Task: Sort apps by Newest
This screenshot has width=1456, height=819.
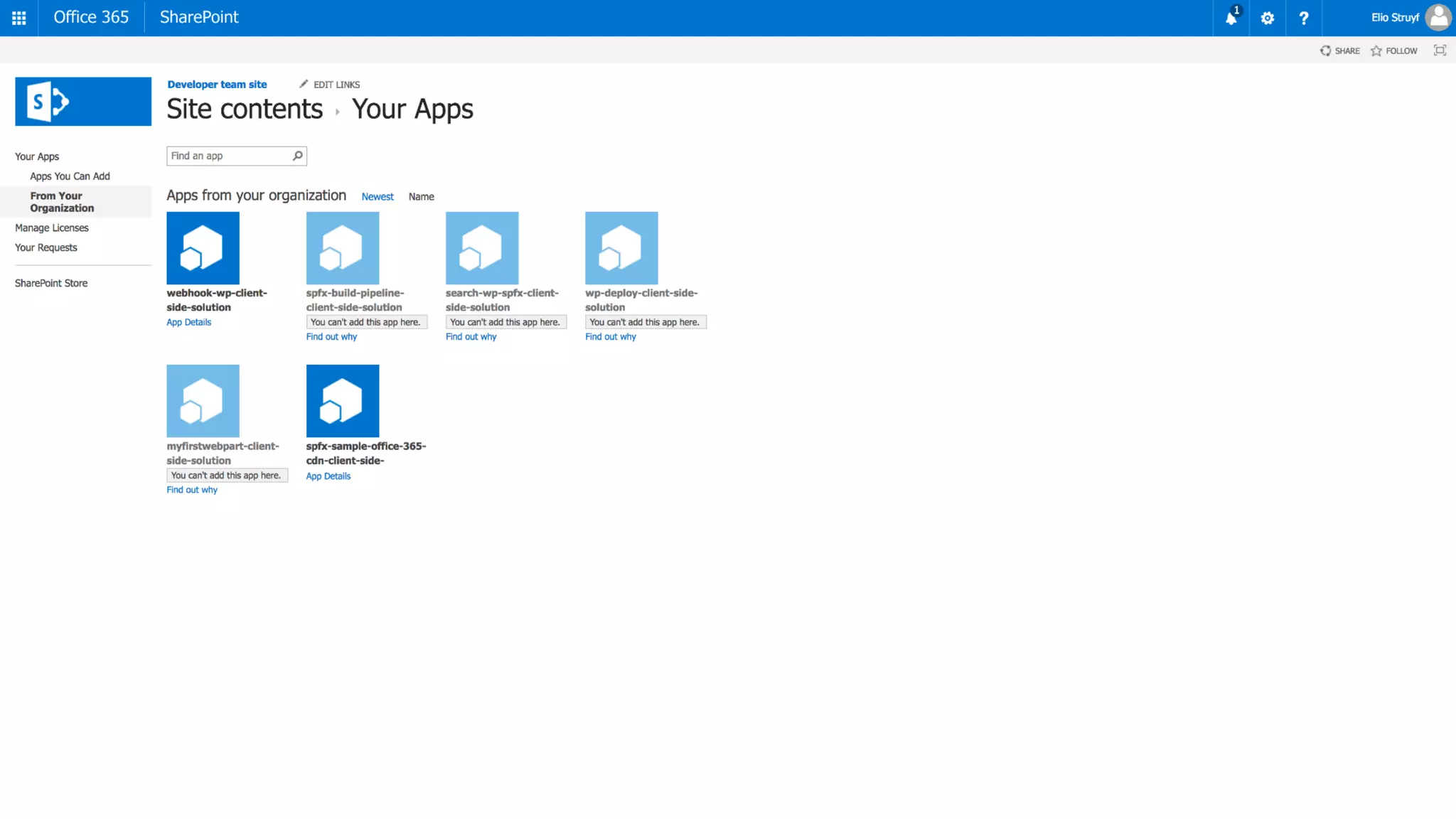Action: [377, 197]
